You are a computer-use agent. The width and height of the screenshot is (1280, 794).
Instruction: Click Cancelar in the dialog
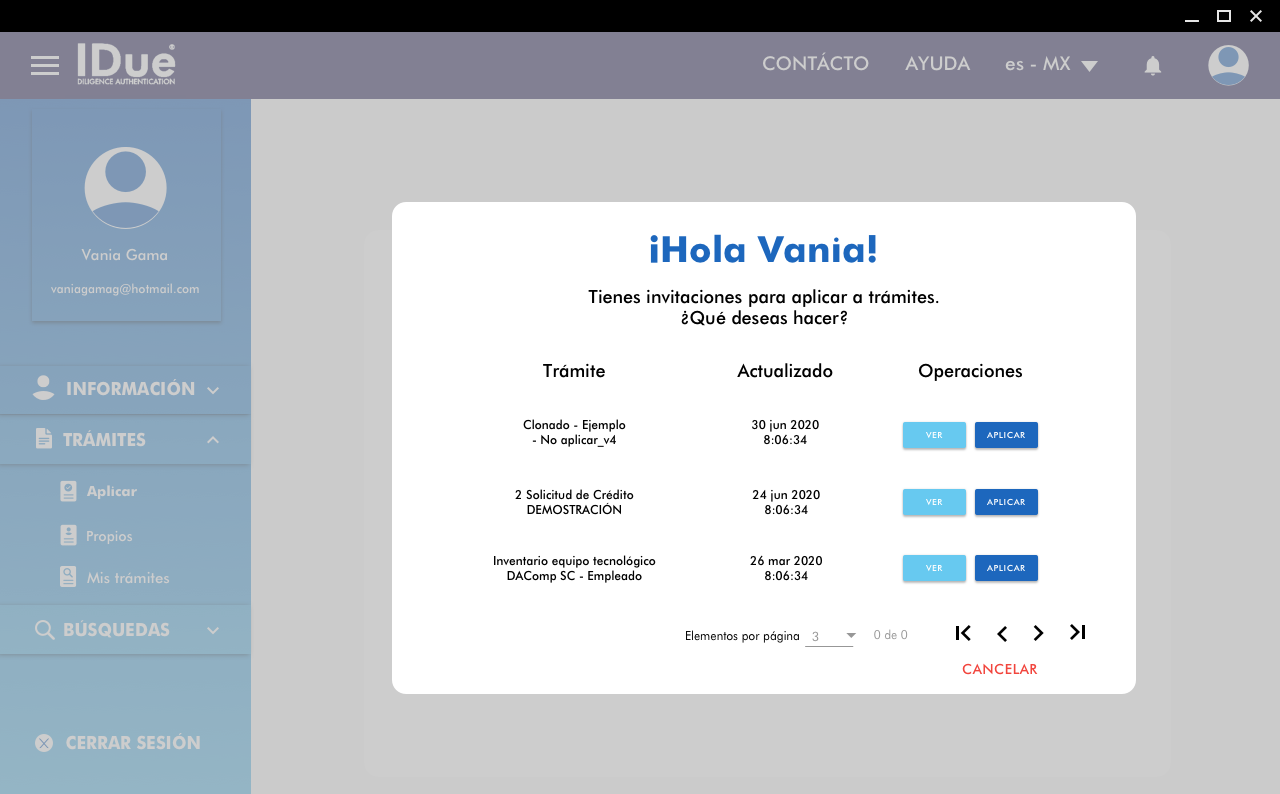tap(999, 669)
